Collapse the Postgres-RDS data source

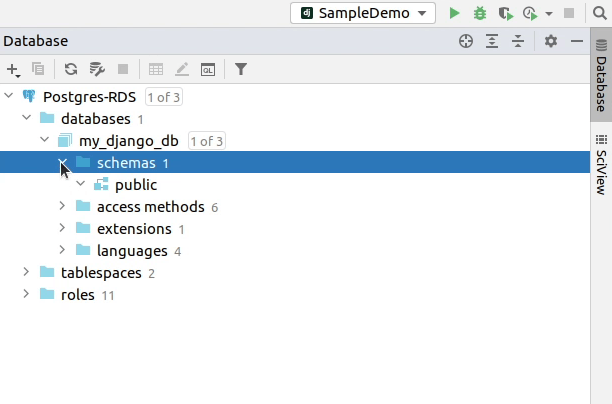click(x=9, y=97)
